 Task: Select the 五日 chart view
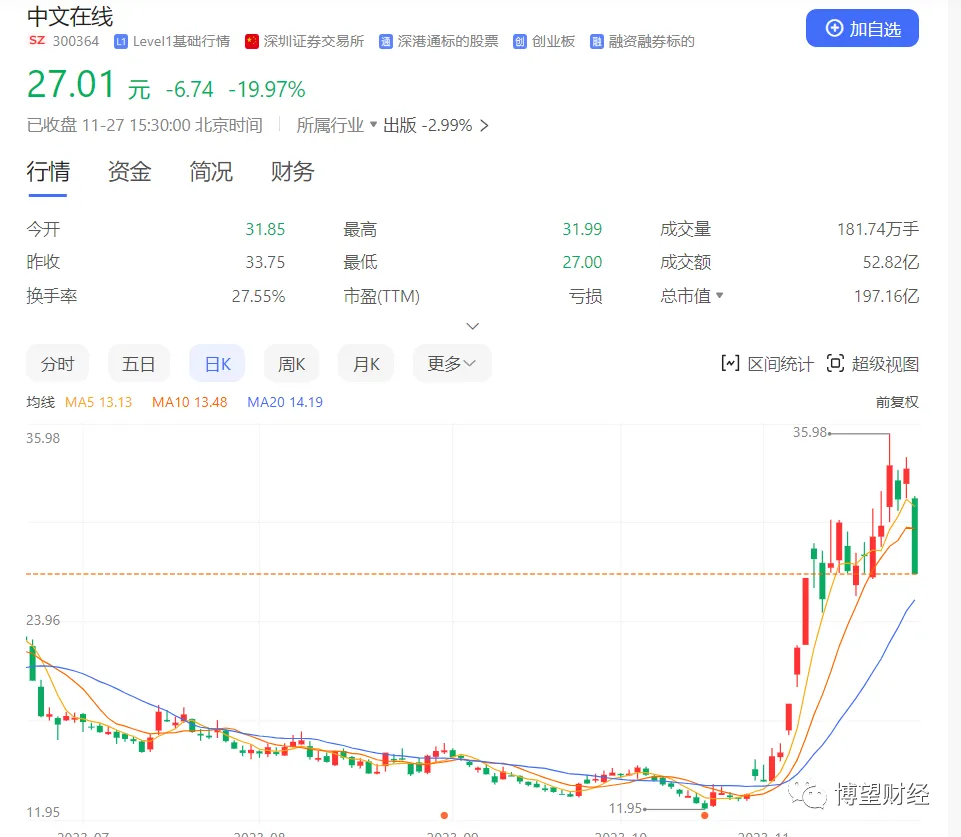coord(139,364)
